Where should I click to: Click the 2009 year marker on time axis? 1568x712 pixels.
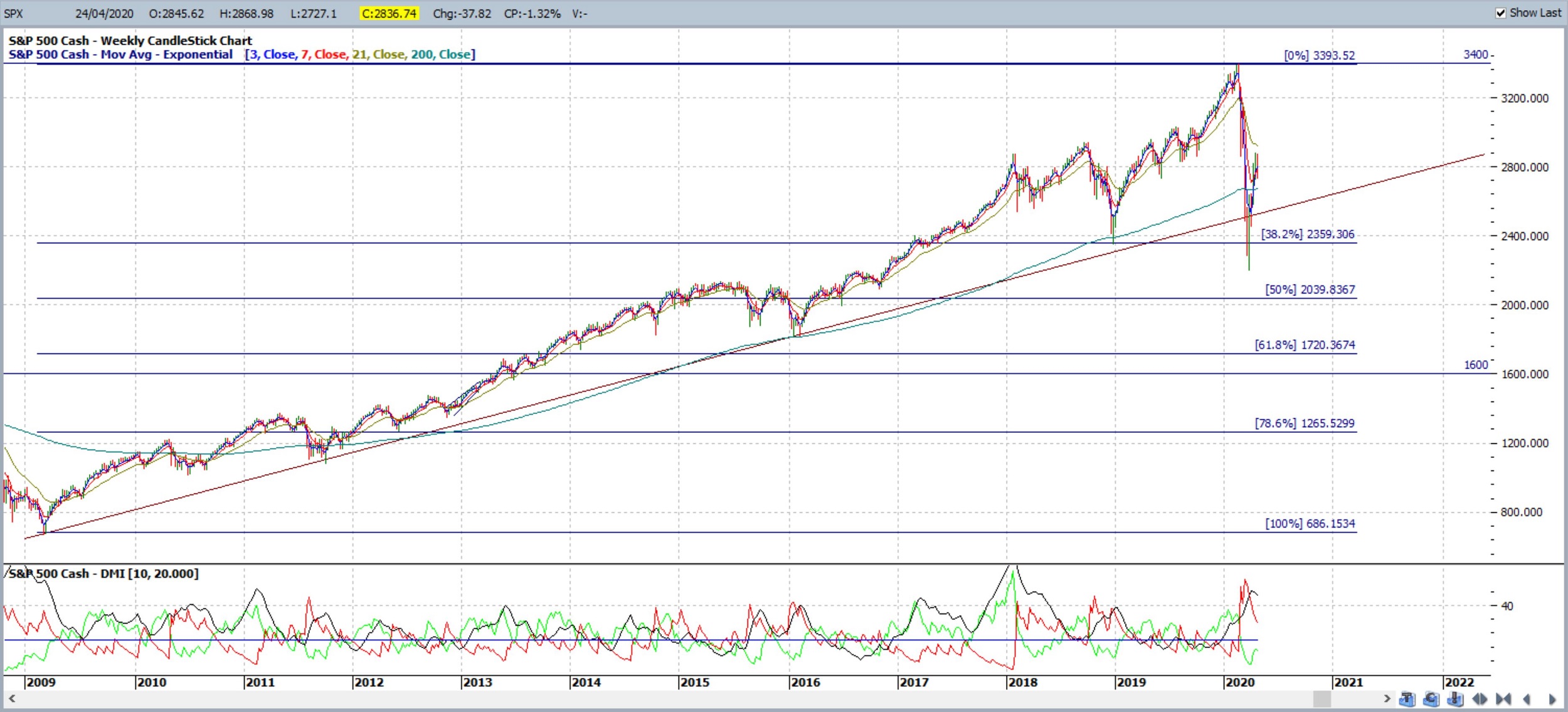[x=41, y=683]
